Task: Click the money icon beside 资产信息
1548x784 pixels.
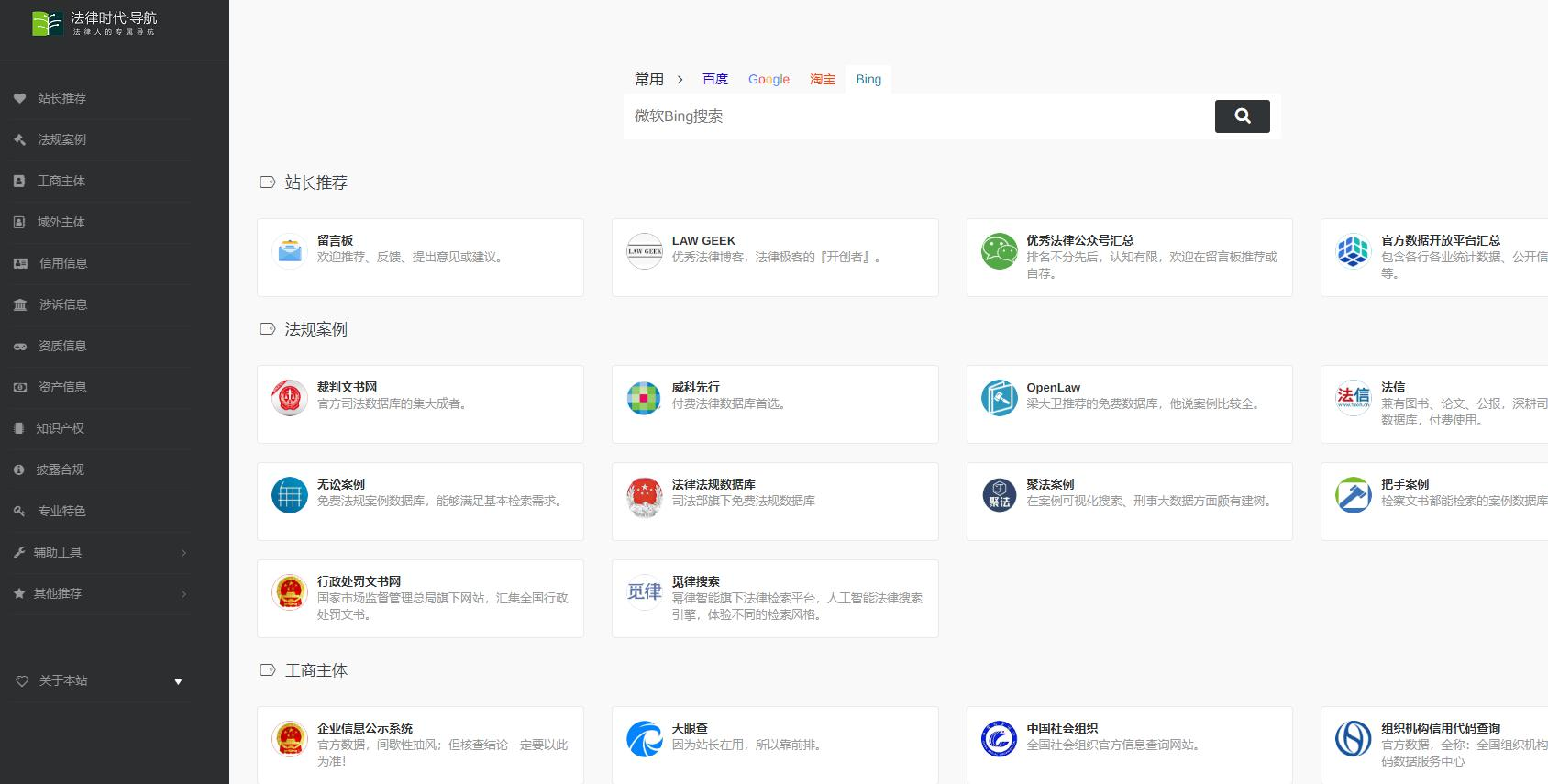Action: (x=20, y=387)
